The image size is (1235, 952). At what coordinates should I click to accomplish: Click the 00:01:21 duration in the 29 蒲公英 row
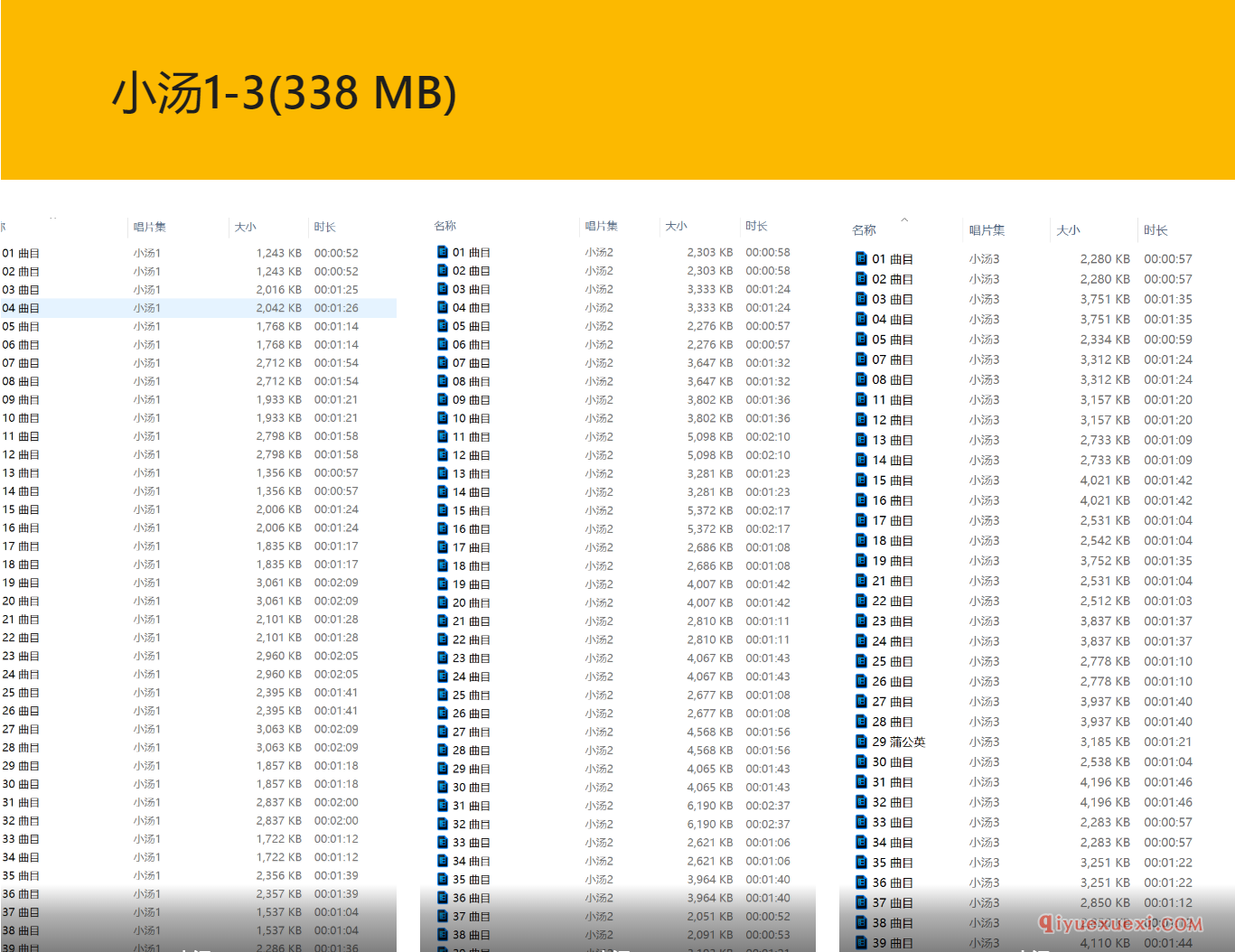pos(1168,742)
